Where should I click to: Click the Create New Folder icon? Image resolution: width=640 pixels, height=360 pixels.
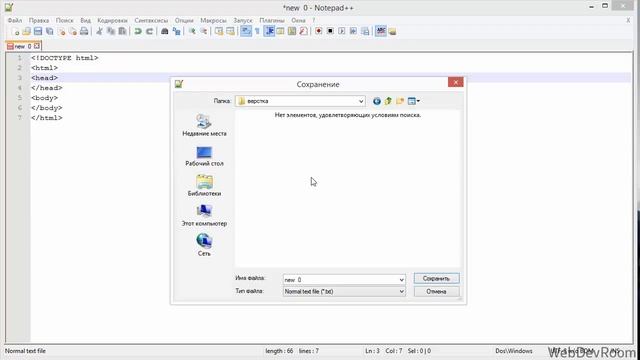coord(400,101)
